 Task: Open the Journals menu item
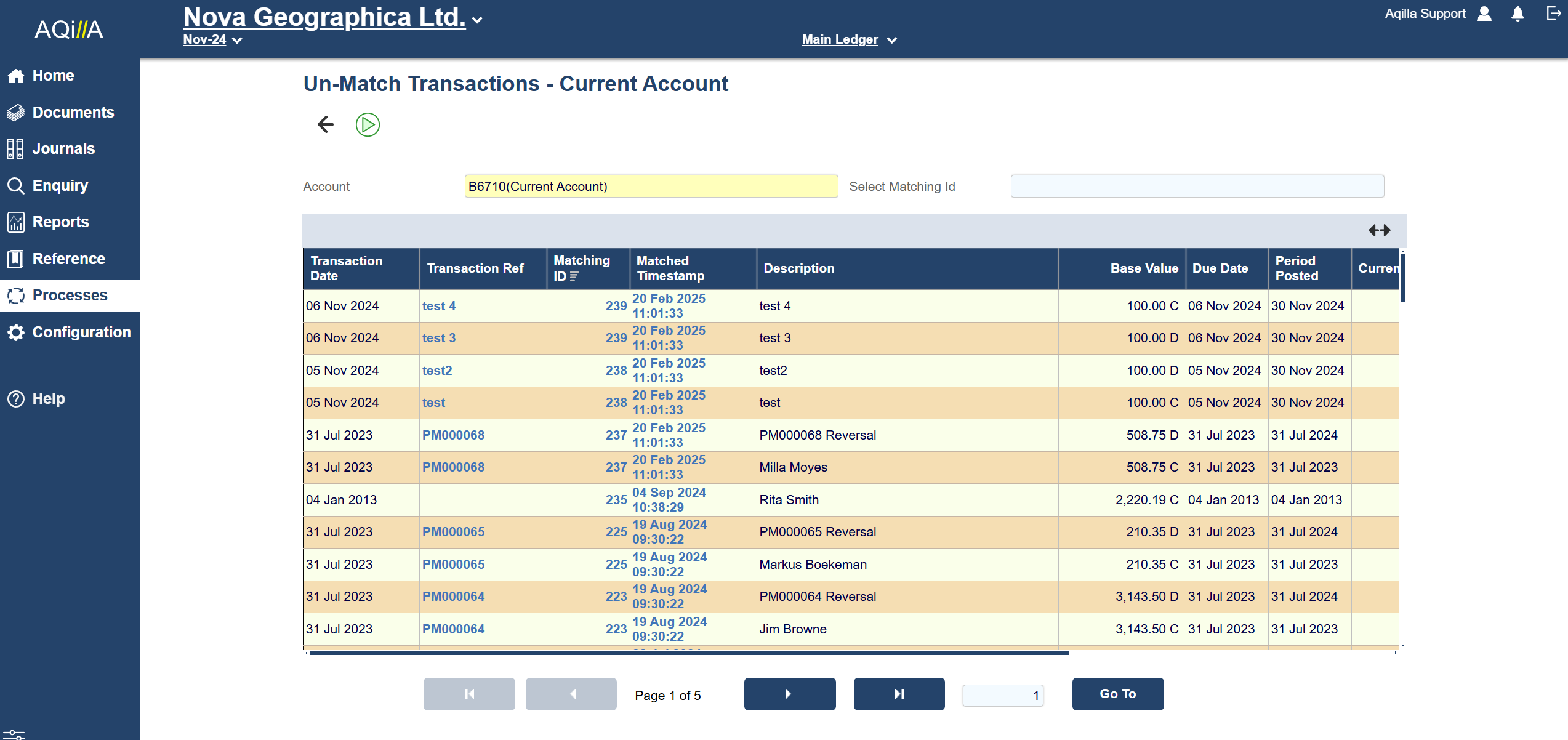pyautogui.click(x=63, y=148)
